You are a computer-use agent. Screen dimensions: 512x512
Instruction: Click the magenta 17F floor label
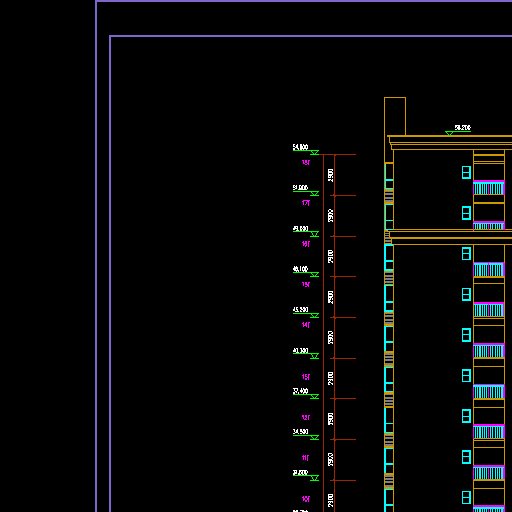tap(306, 203)
